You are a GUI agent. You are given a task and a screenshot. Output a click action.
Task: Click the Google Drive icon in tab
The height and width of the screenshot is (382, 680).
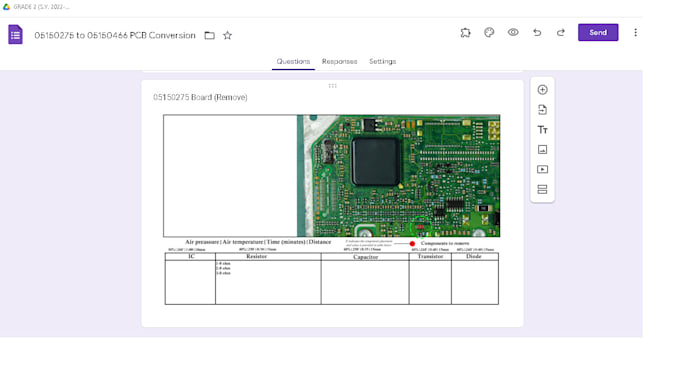coord(6,7)
